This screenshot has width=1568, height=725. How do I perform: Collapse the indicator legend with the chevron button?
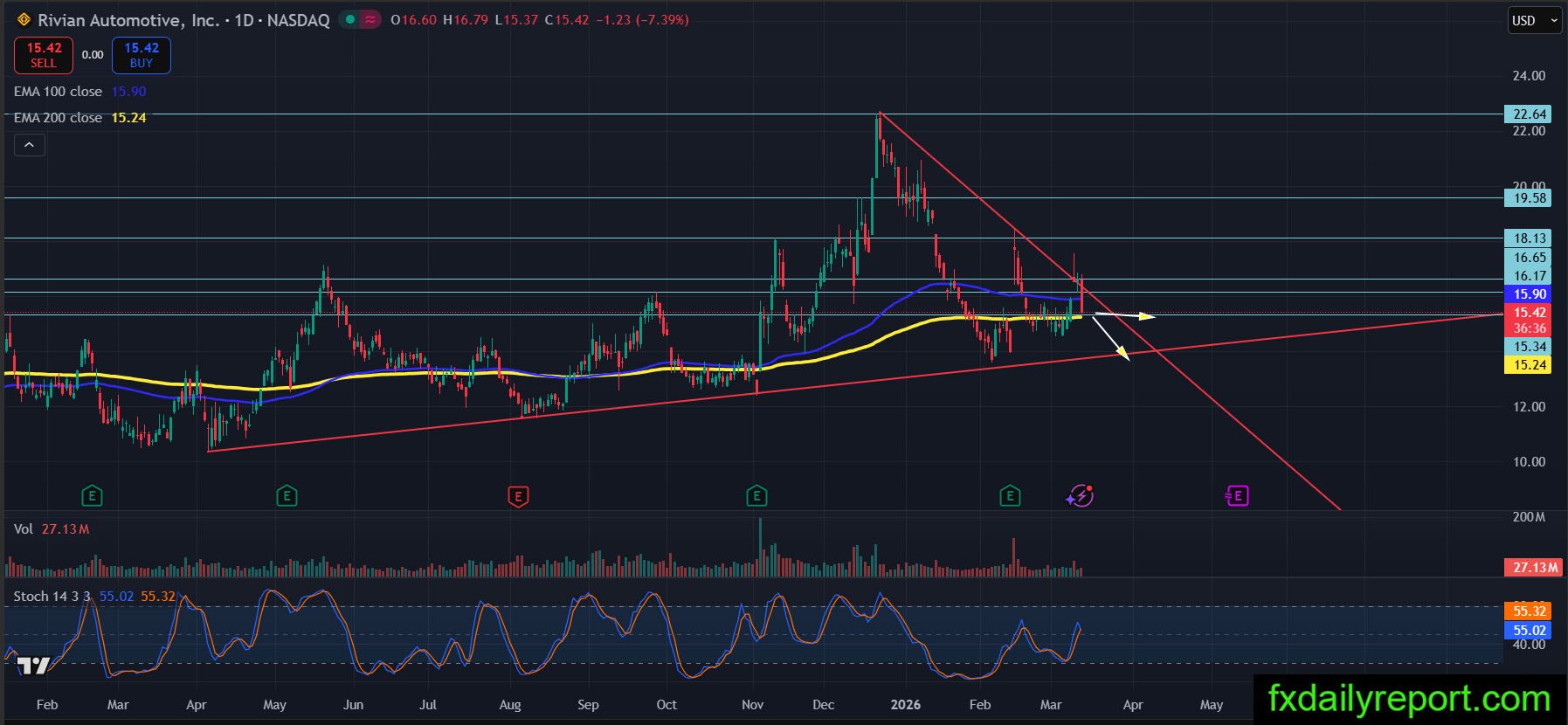point(29,145)
